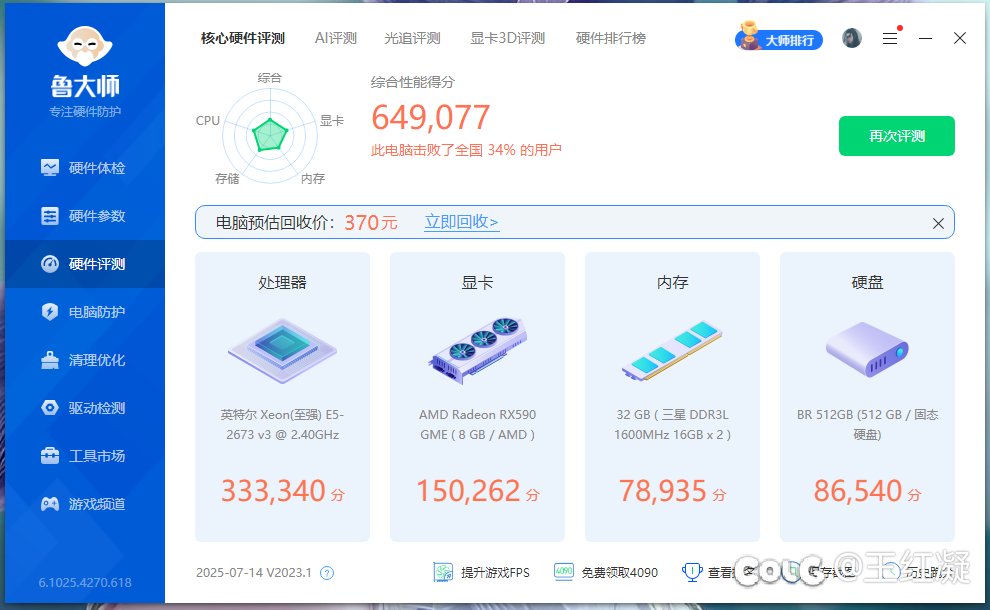
Task: Click 再次评测 green button
Action: (x=897, y=136)
